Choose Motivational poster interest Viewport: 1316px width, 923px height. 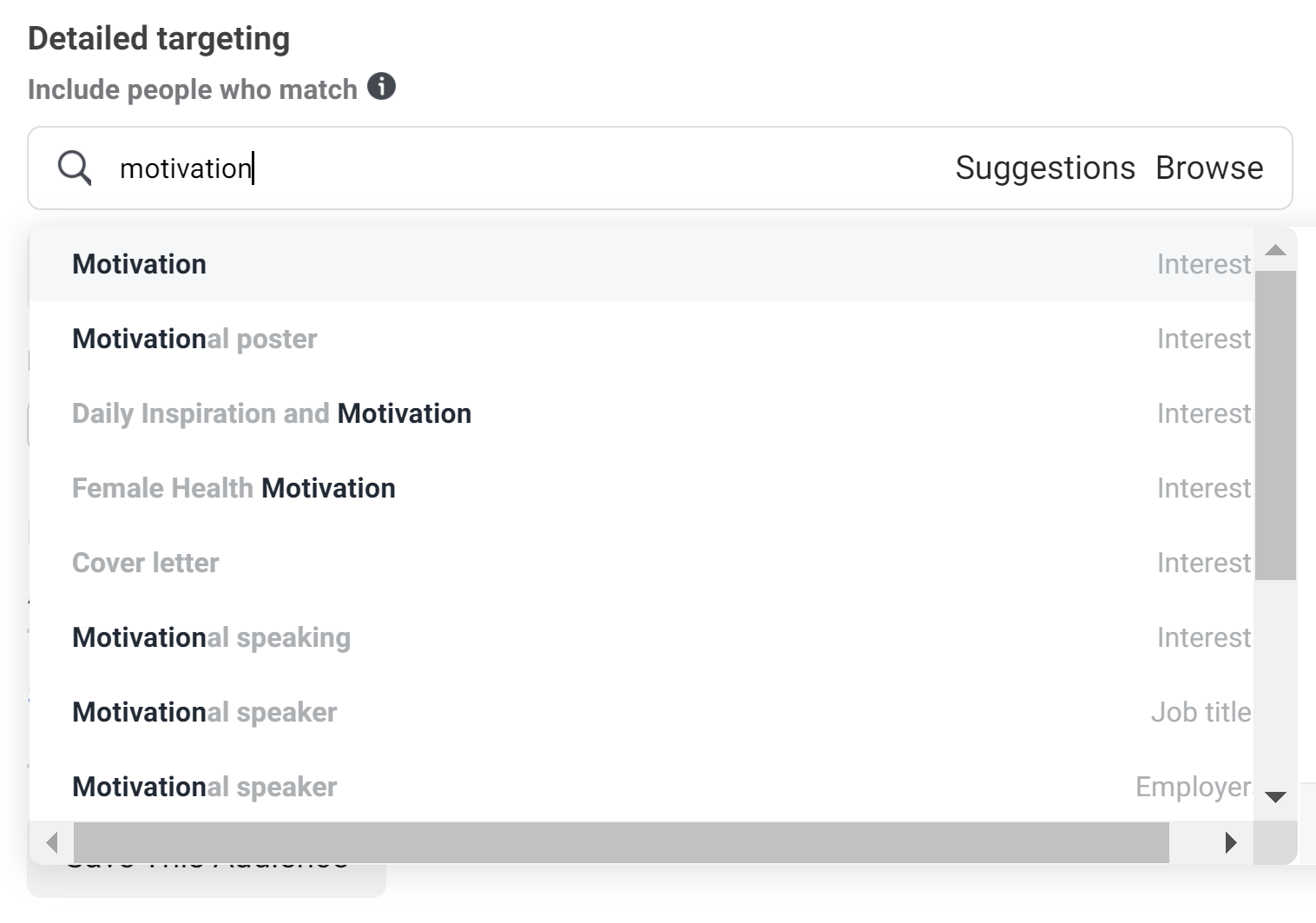coord(642,339)
